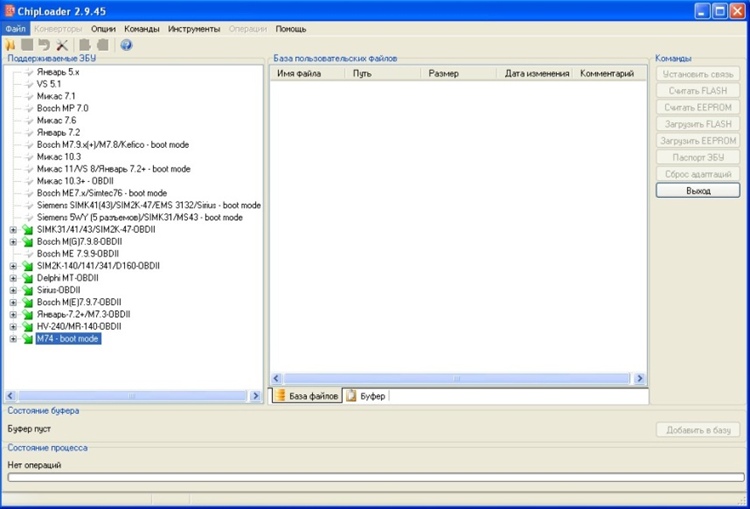Expand the SIM2K-140/141/341/D160-OBDII tree node
Image resolution: width=750 pixels, height=509 pixels.
pyautogui.click(x=13, y=266)
